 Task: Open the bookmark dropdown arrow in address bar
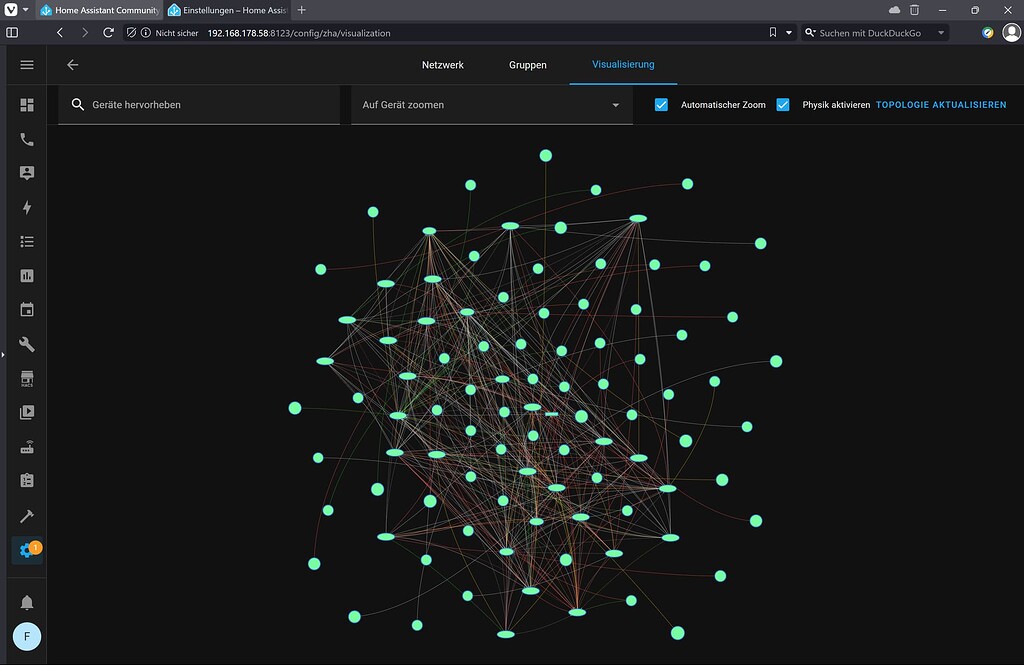[789, 33]
